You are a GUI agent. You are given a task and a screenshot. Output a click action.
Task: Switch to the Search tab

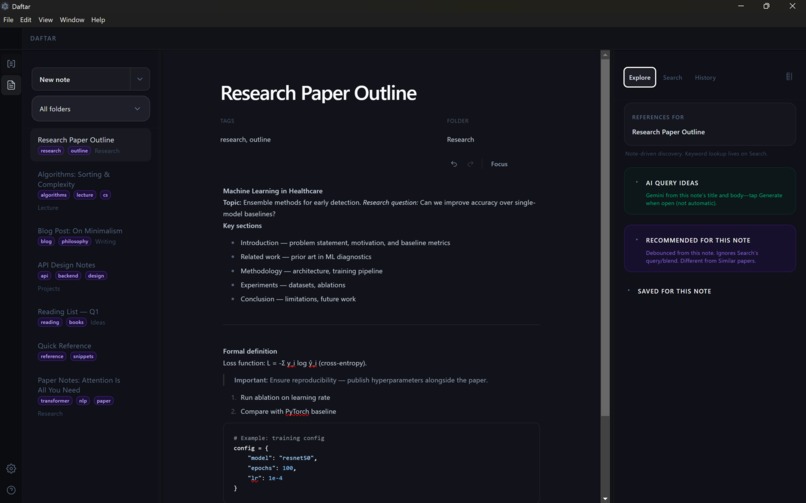pos(672,78)
